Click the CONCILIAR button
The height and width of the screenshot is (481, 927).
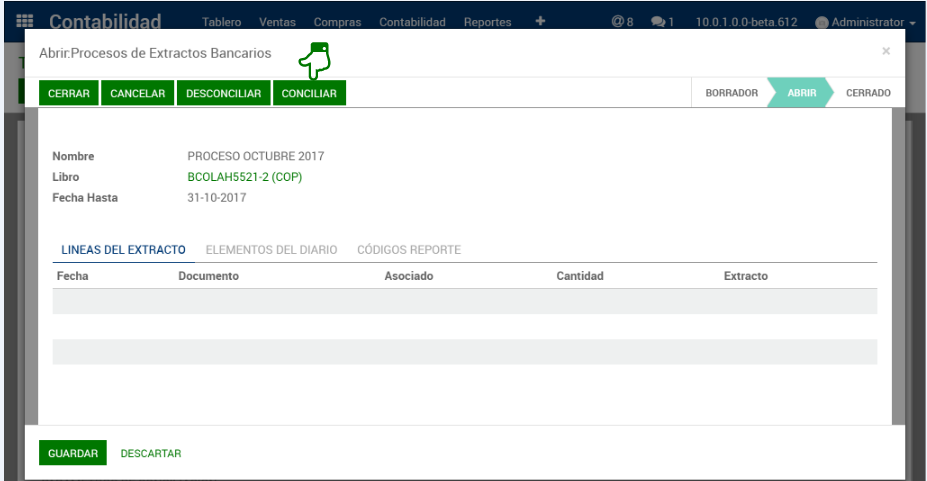[309, 94]
